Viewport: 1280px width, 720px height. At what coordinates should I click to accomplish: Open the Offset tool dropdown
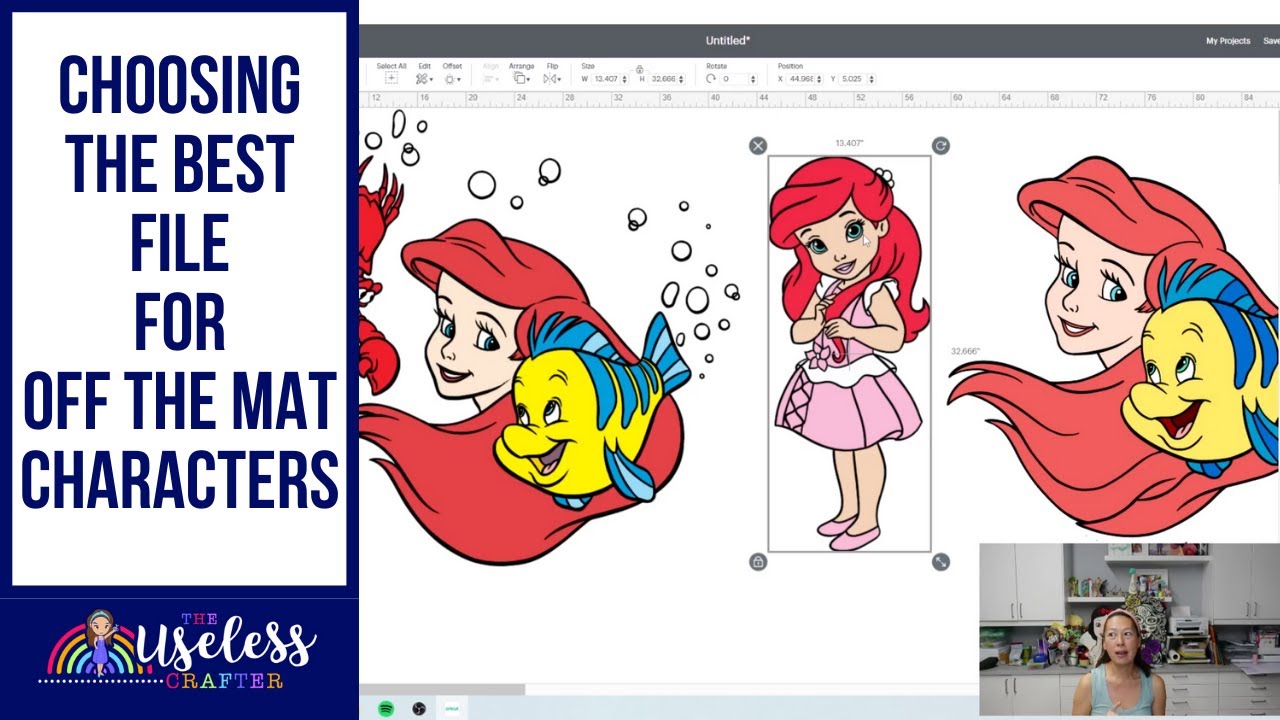pyautogui.click(x=452, y=73)
